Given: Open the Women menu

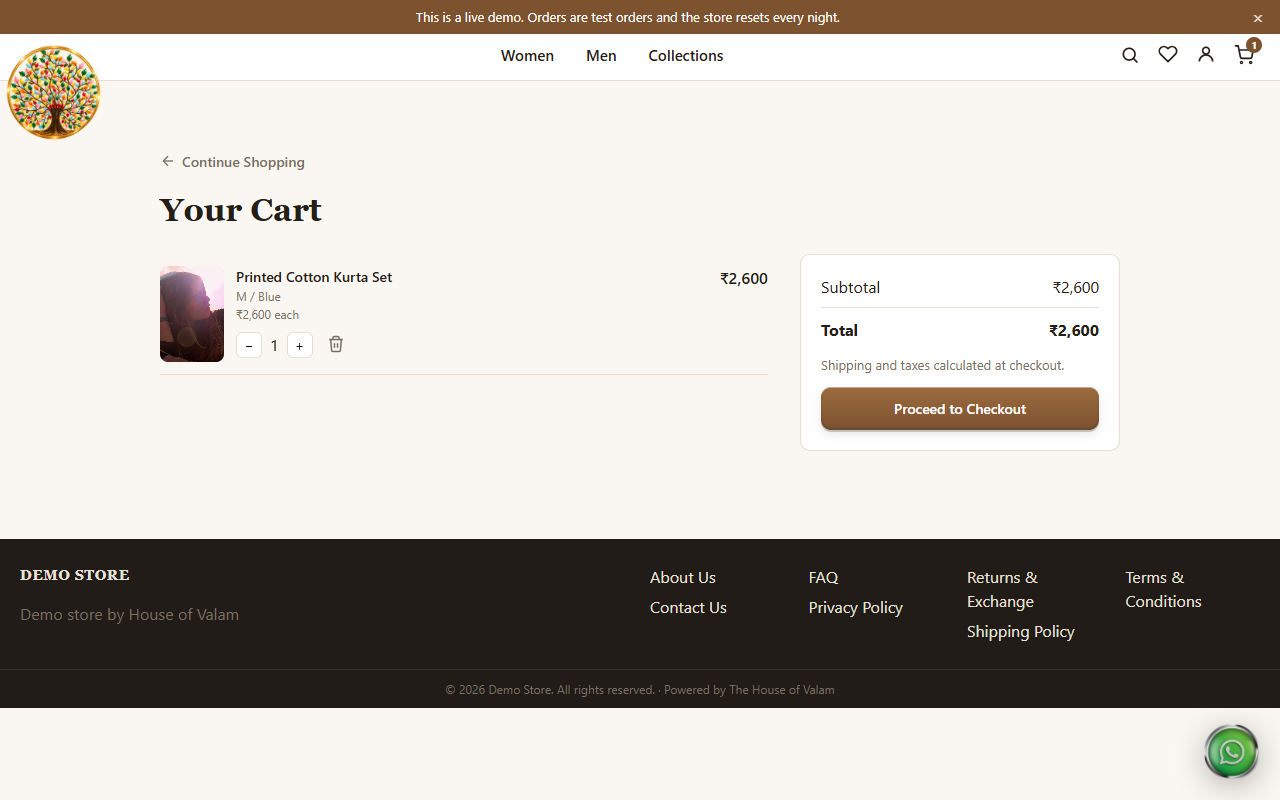Looking at the screenshot, I should (527, 56).
